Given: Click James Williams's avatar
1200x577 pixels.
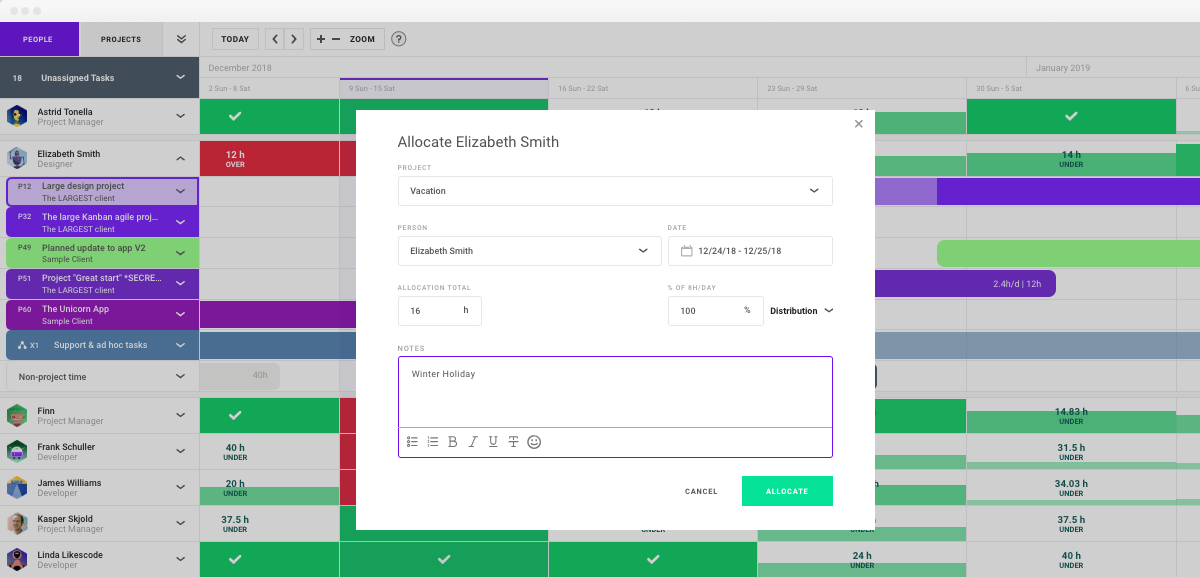Looking at the screenshot, I should (17, 488).
